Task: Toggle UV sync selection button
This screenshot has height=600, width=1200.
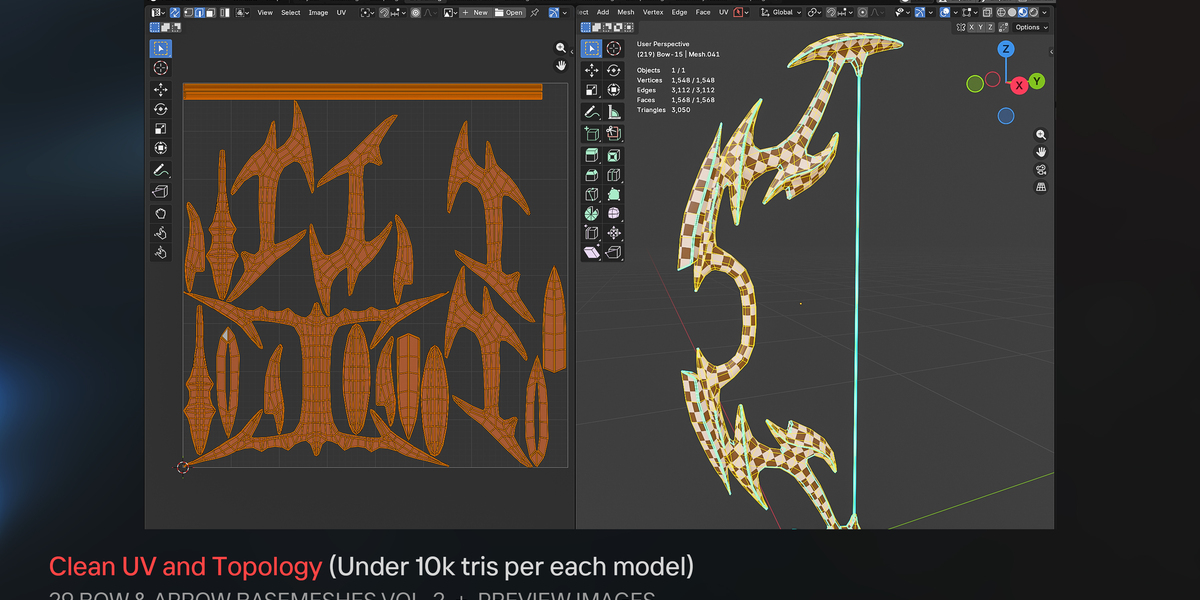Action: 175,12
